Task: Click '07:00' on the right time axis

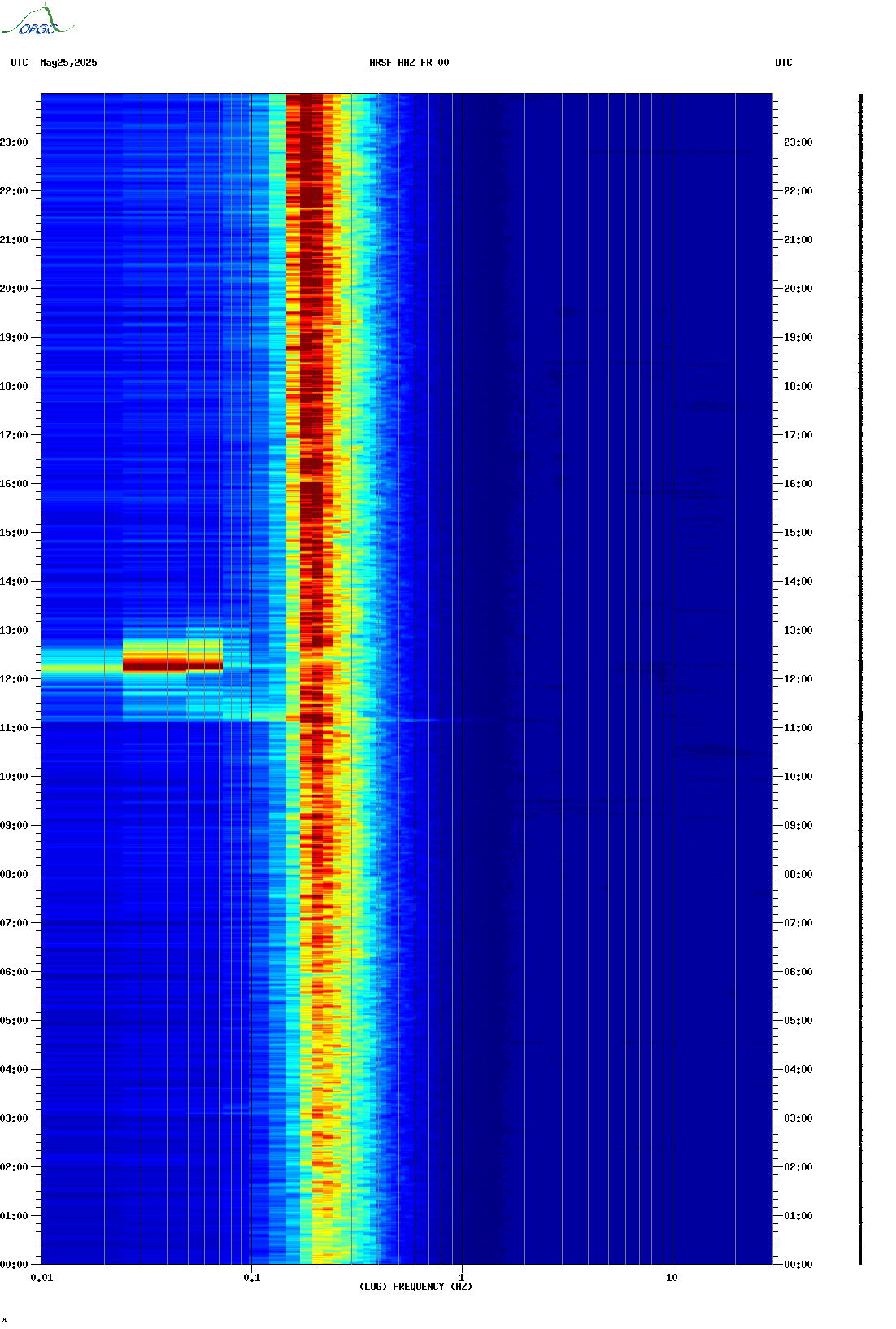Action: click(798, 923)
